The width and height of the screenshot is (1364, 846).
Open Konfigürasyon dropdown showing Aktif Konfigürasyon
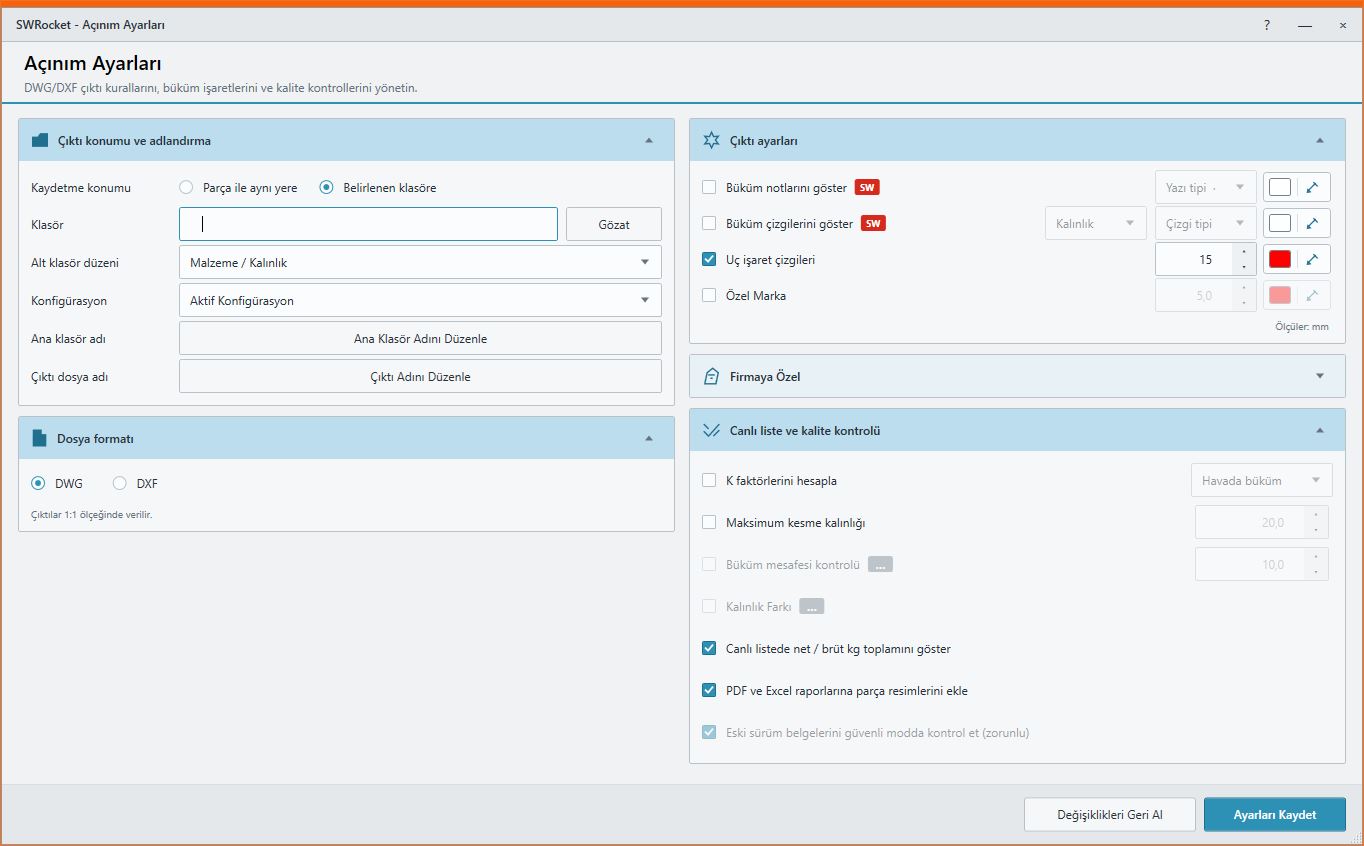(420, 300)
